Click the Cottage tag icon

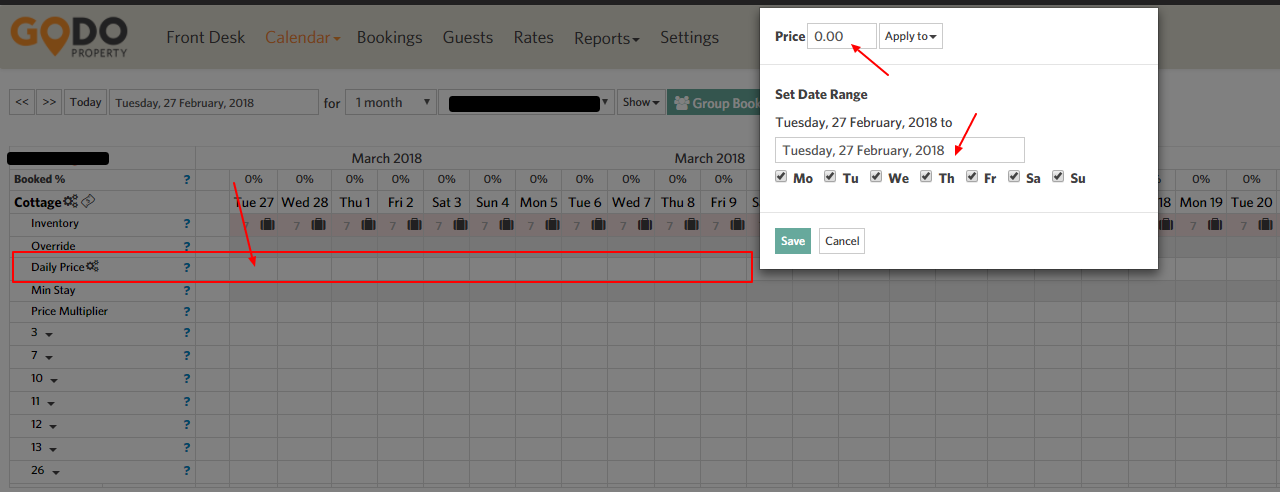(x=88, y=202)
